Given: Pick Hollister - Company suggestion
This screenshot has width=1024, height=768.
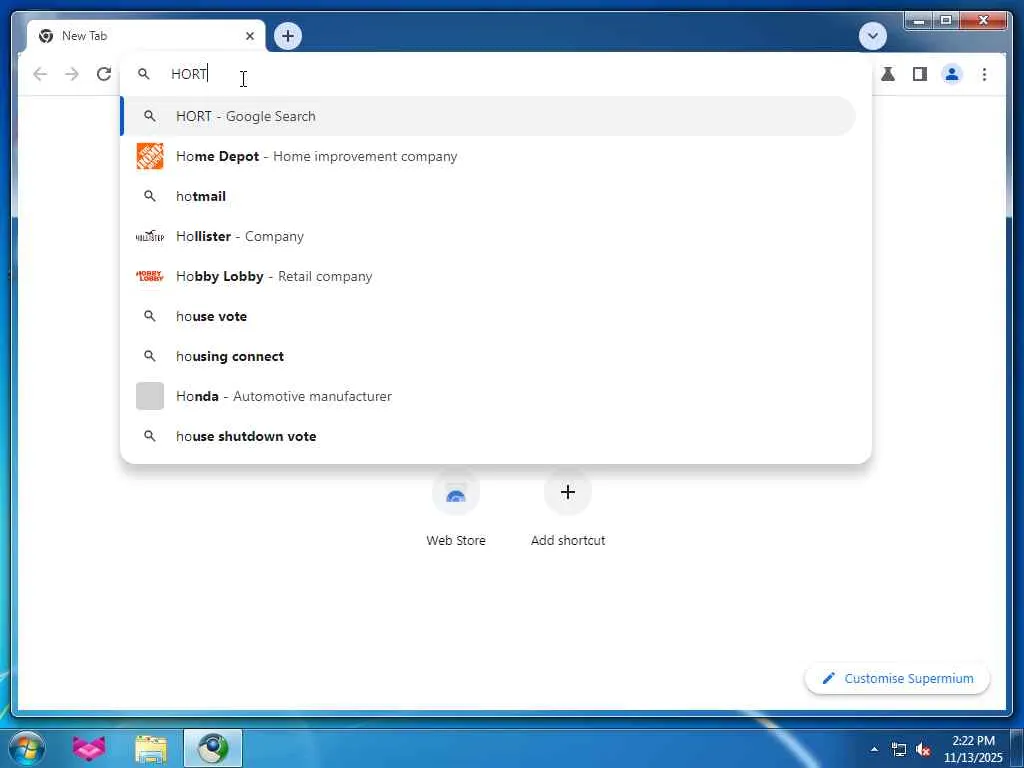Looking at the screenshot, I should tap(488, 236).
